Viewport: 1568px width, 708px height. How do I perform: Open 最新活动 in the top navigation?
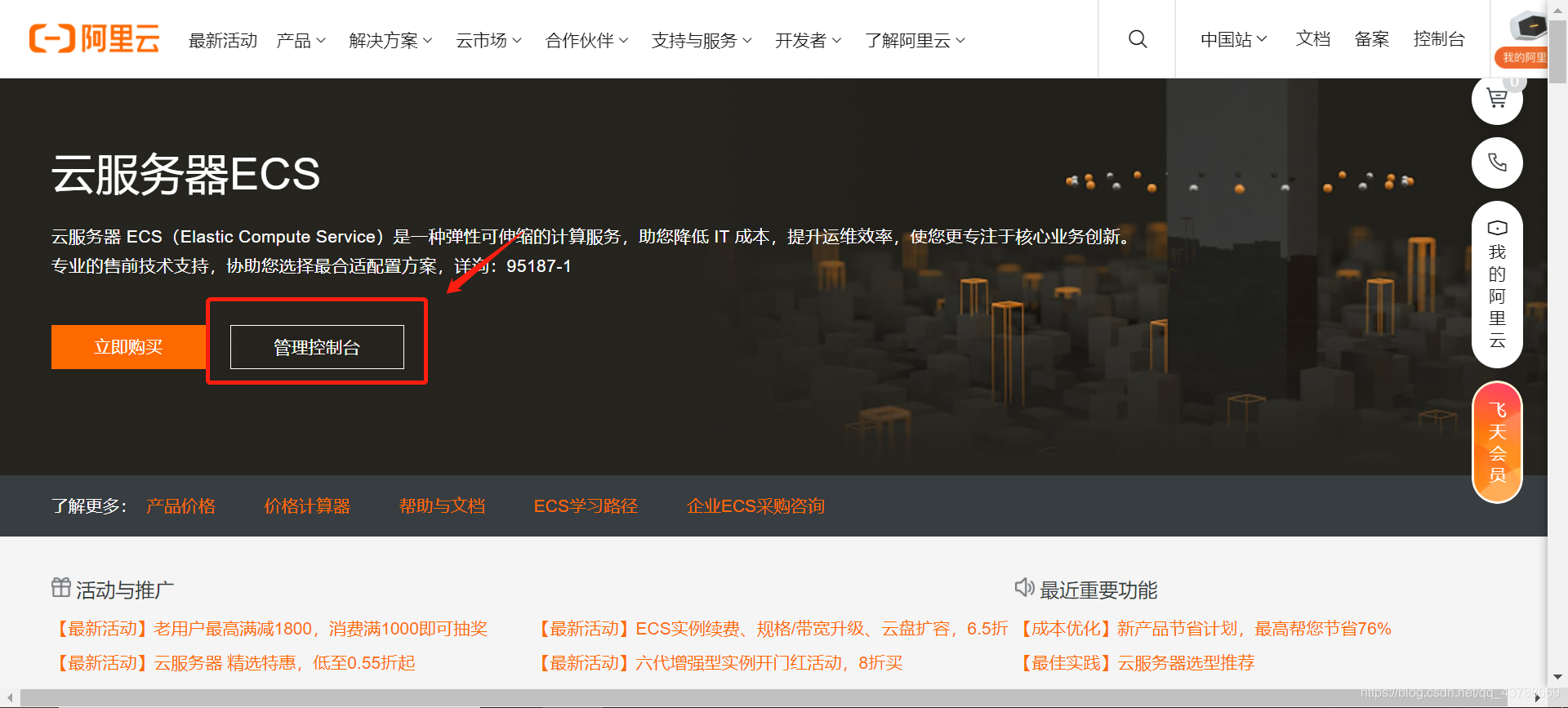223,40
